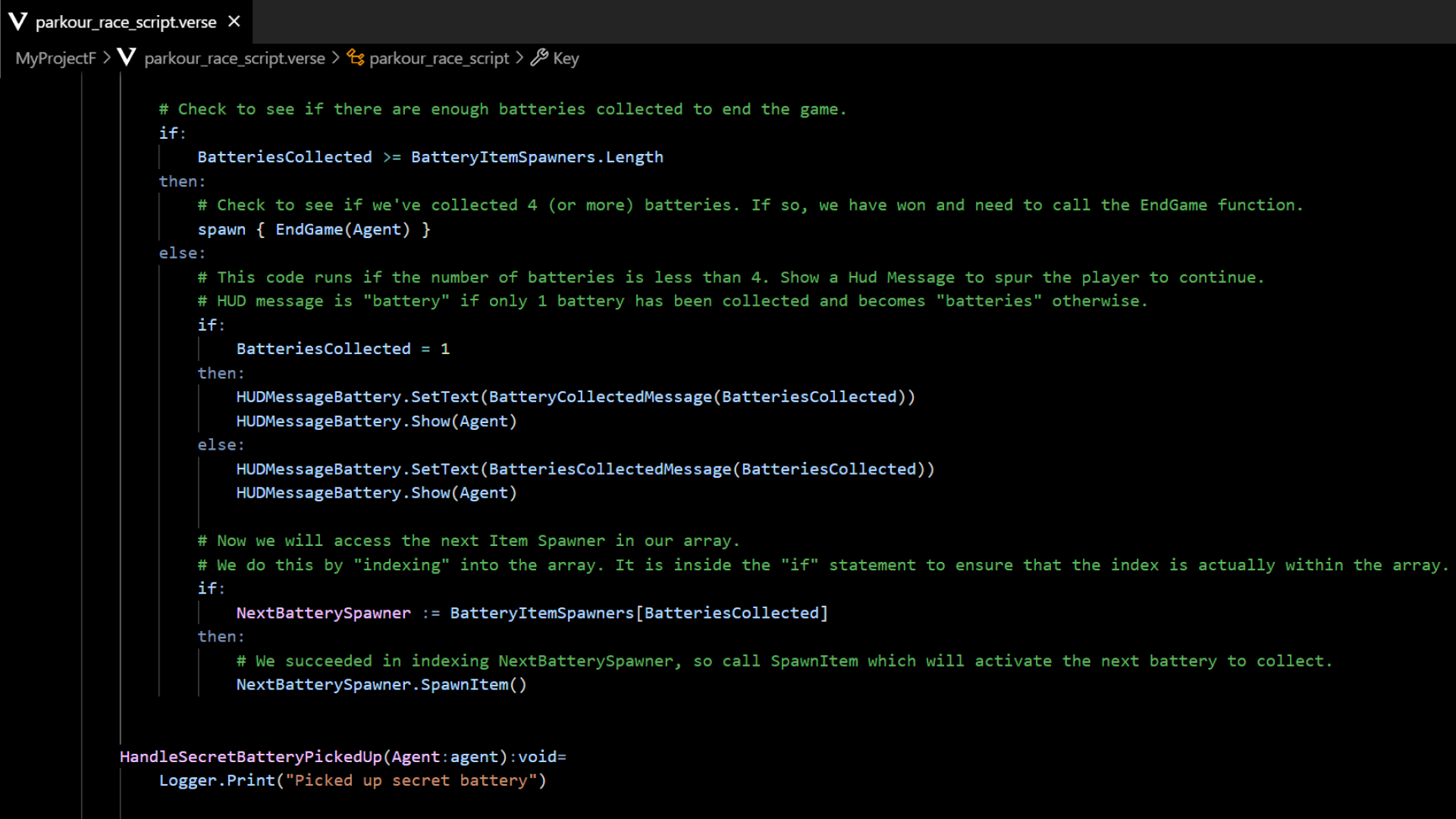Image resolution: width=1456 pixels, height=819 pixels.
Task: Expand the parkour_race_script class breadcrumb
Action: [x=439, y=58]
